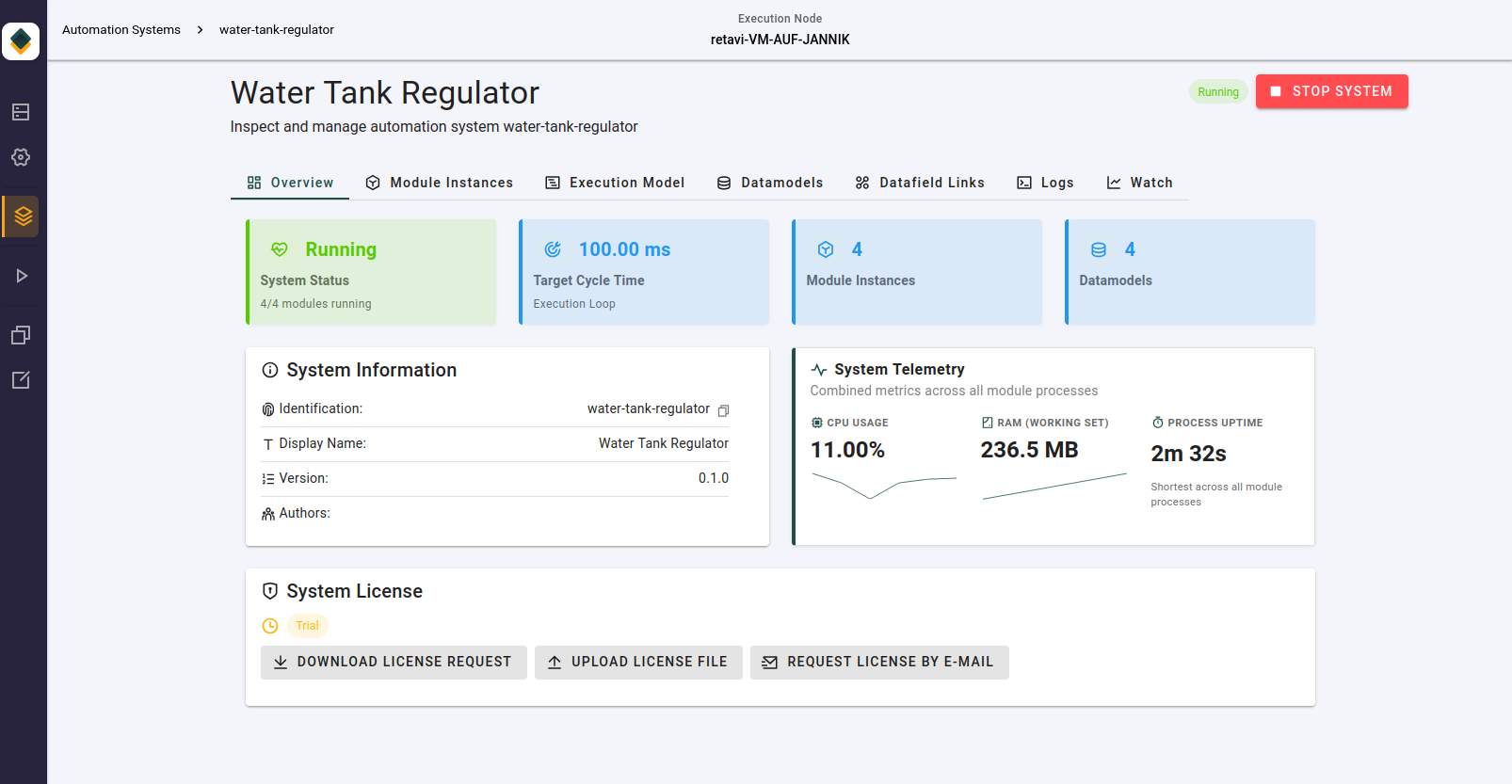1512x784 pixels.
Task: Open the Datamodels summary card
Action: [x=1190, y=272]
